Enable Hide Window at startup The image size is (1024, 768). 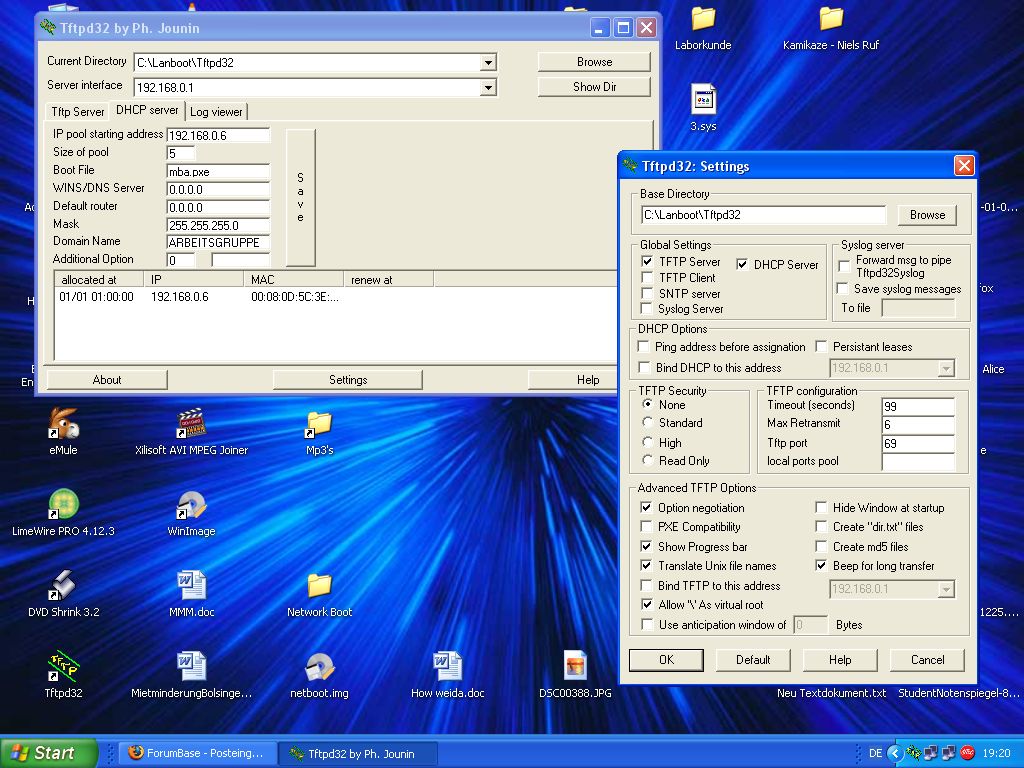tap(822, 507)
